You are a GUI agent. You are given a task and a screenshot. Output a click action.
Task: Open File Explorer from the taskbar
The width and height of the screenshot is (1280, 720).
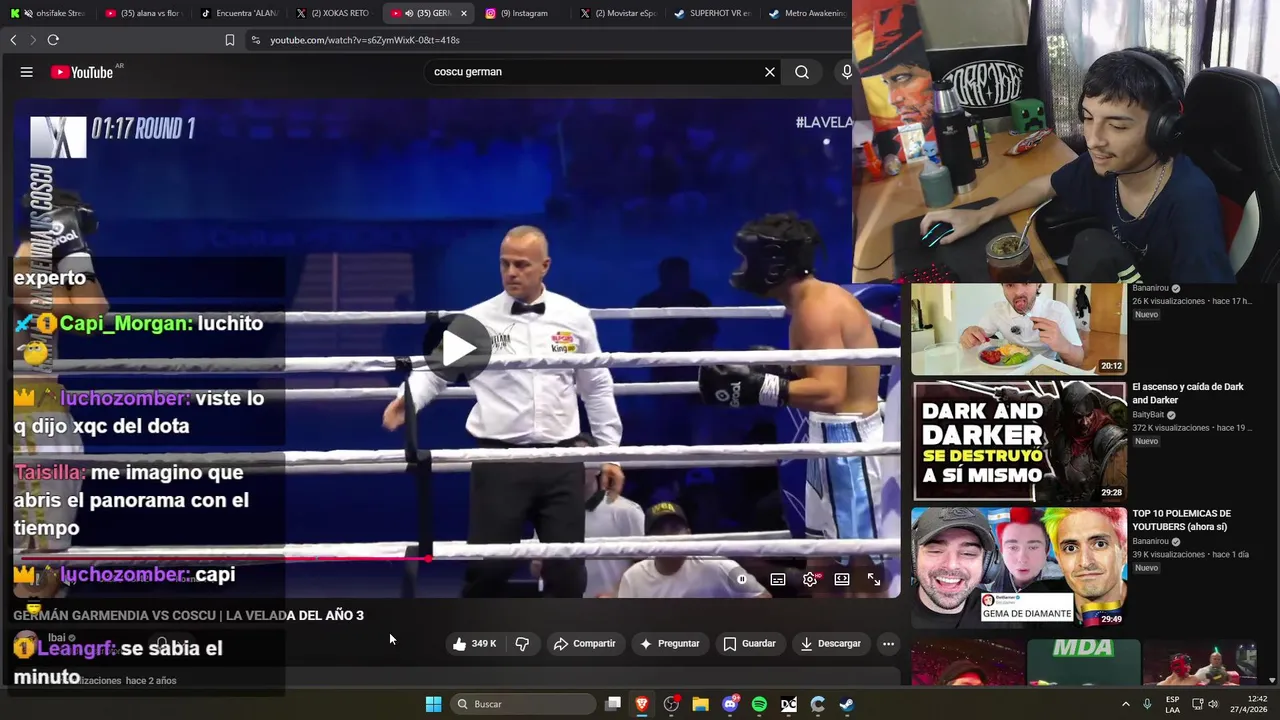701,704
